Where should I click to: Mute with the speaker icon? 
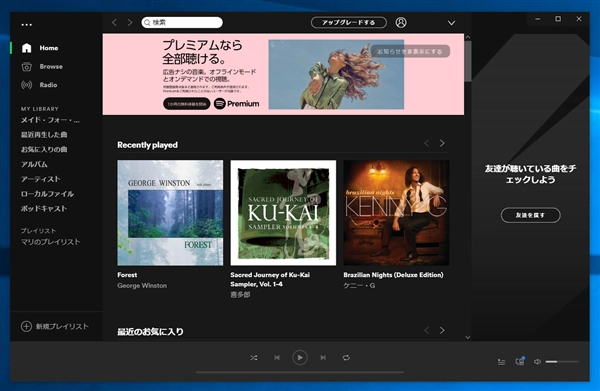538,362
